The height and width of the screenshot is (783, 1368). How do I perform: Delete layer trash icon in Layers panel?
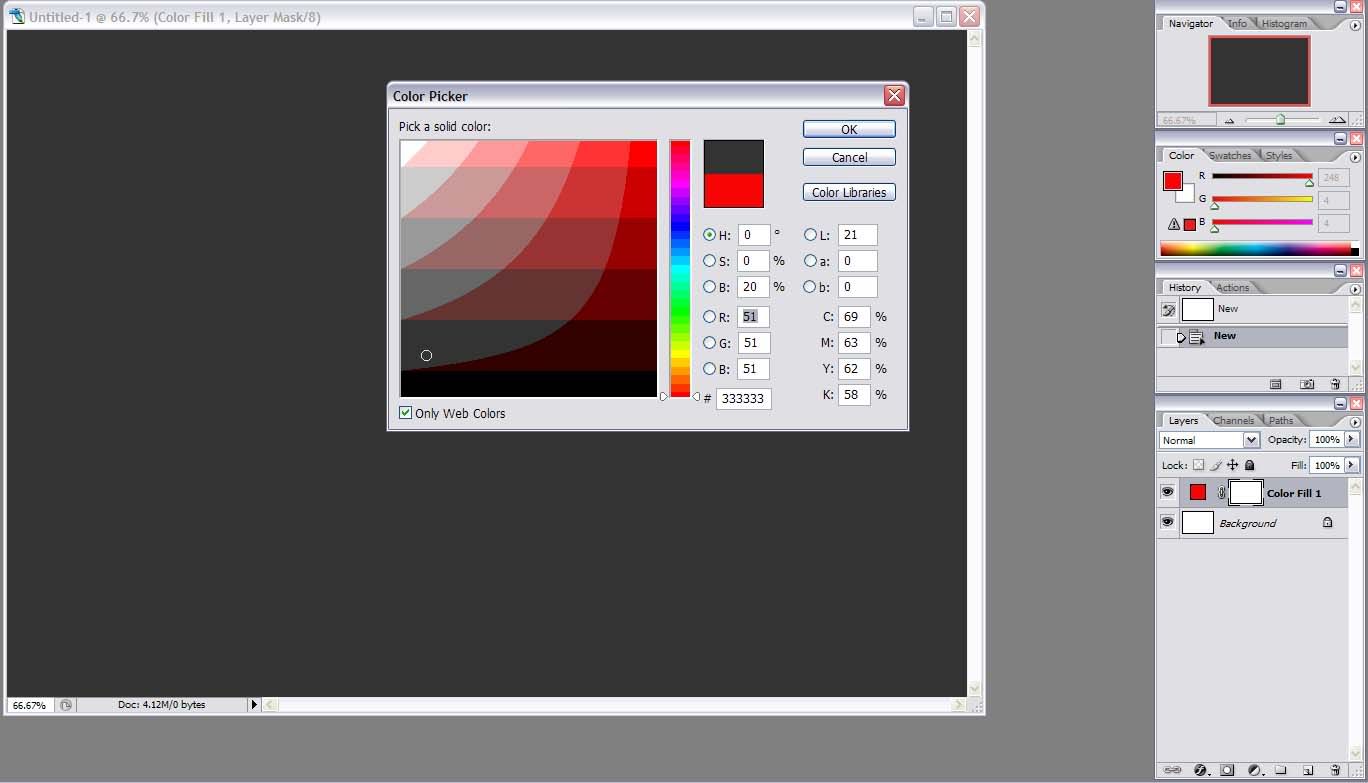coord(1334,770)
